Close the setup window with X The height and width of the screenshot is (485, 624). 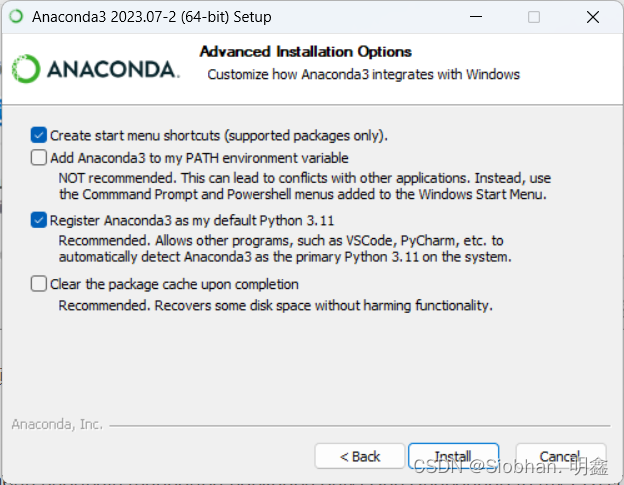tap(593, 17)
